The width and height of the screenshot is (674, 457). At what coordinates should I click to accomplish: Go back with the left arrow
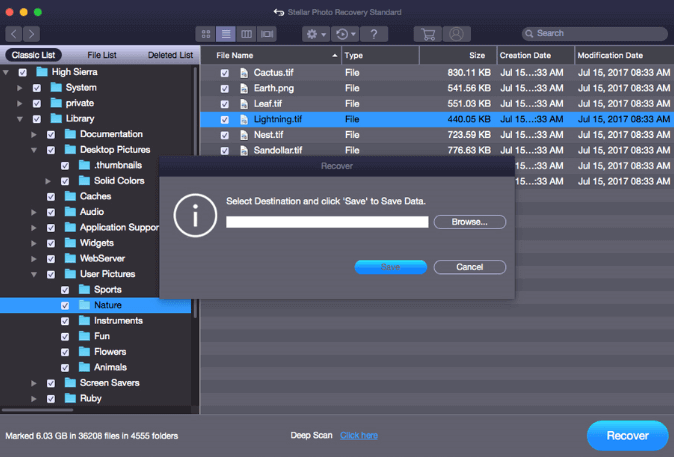[13, 34]
